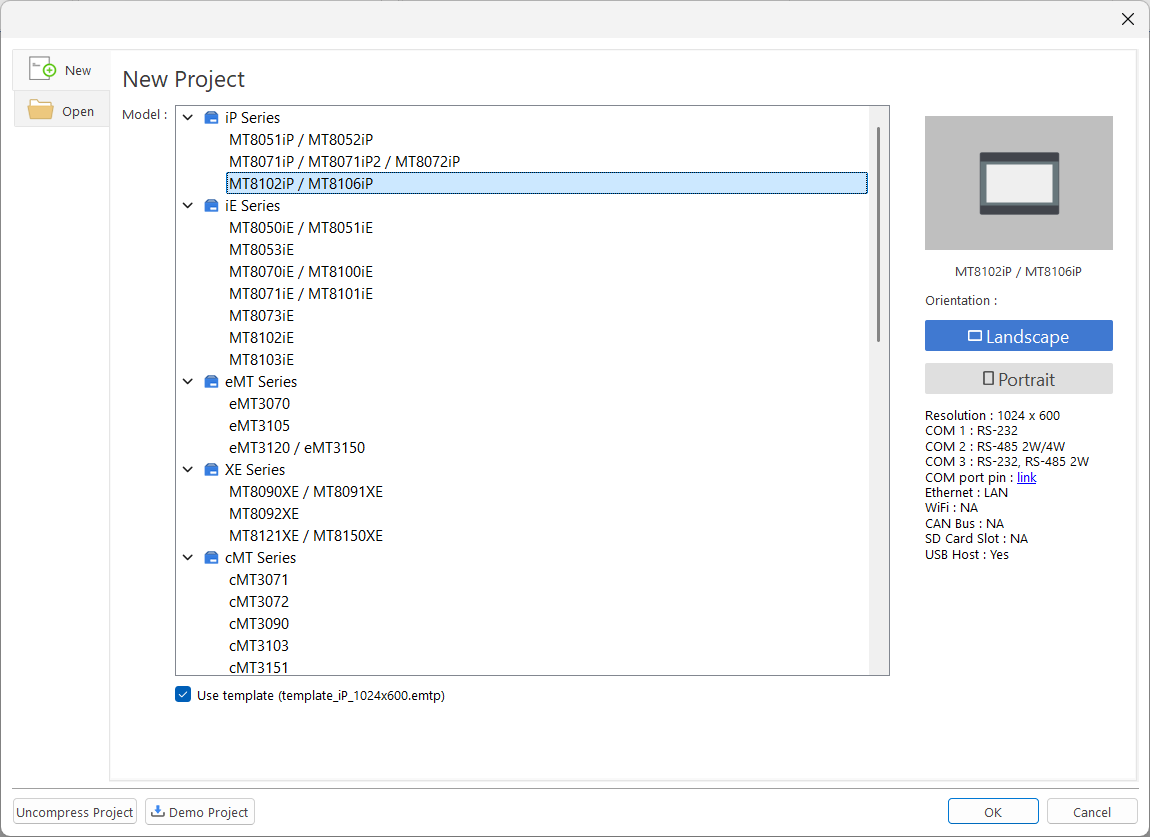Click the cMT Series folder icon
The image size is (1150, 837).
tap(211, 558)
